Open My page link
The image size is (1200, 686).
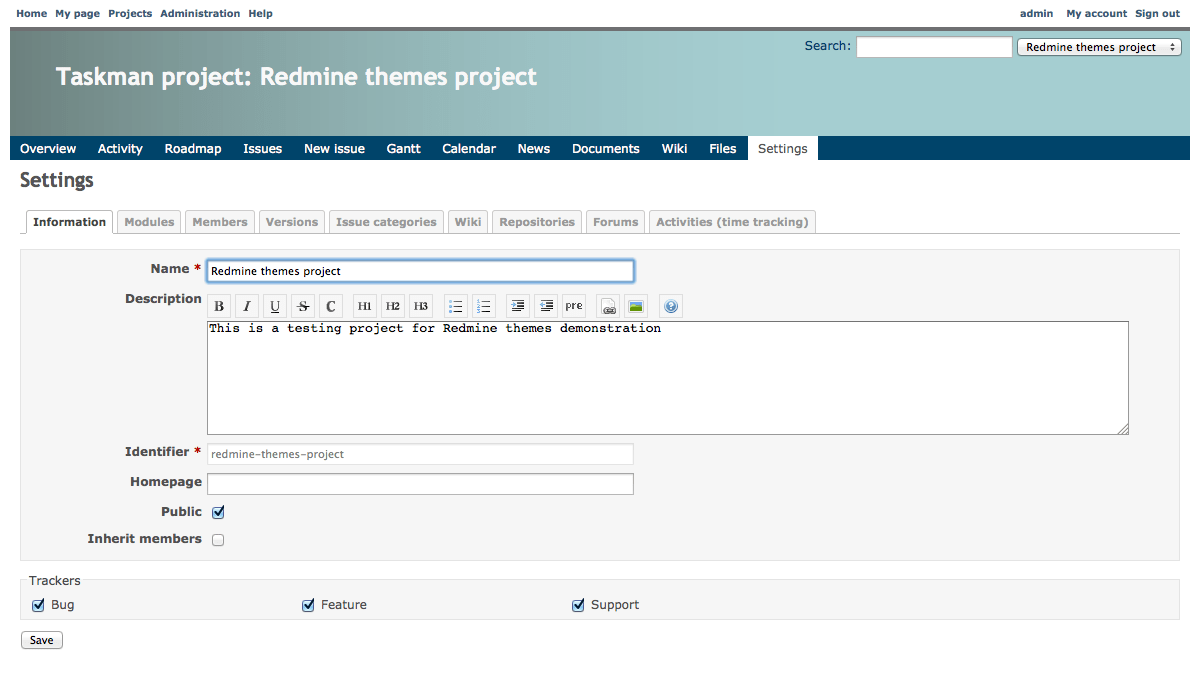[78, 14]
